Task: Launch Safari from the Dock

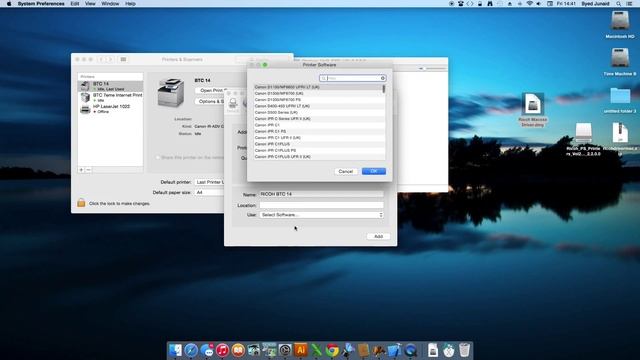Action: point(191,350)
